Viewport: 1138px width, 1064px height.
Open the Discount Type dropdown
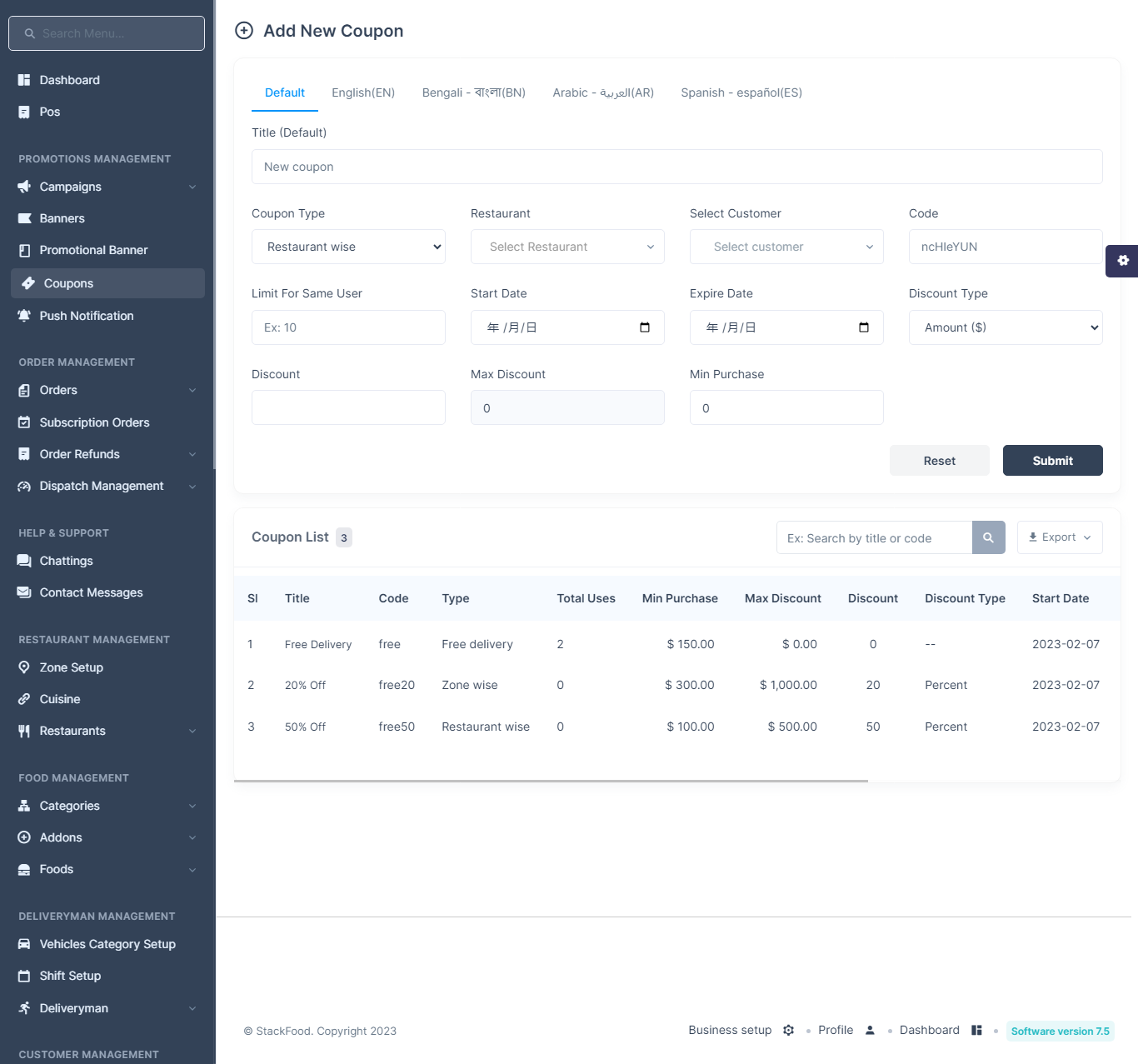click(x=1006, y=327)
